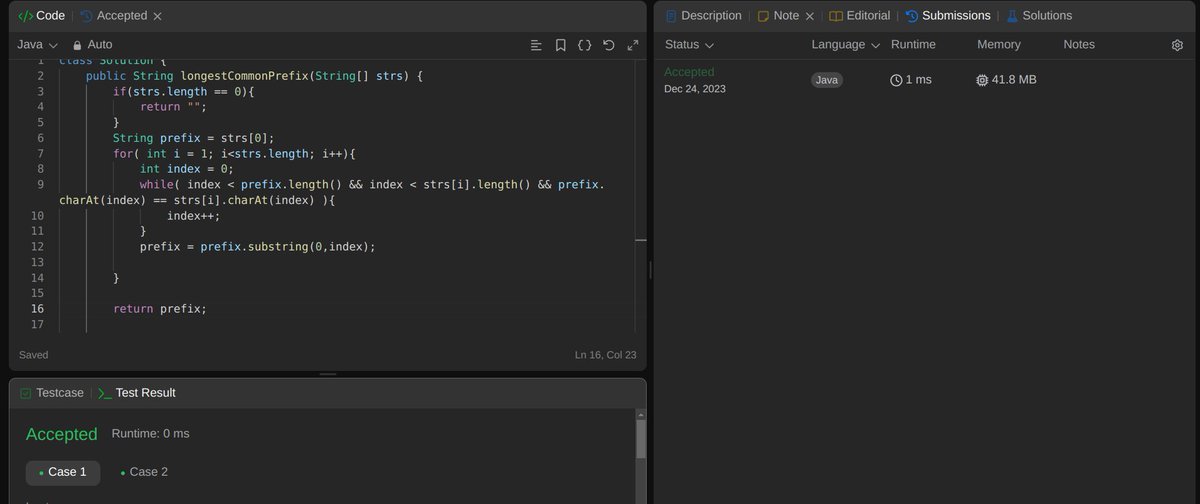Click the longestCommonPrefix method signature
The width and height of the screenshot is (1200, 504).
point(255,76)
